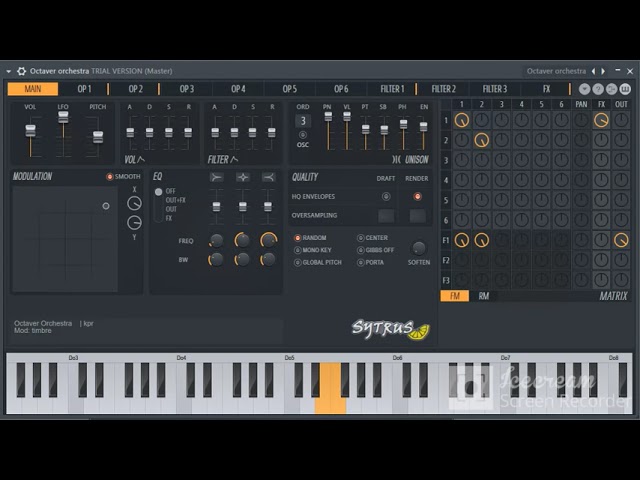Click the randomize parameters round icon
This screenshot has width=640, height=480.
pyautogui.click(x=611, y=89)
